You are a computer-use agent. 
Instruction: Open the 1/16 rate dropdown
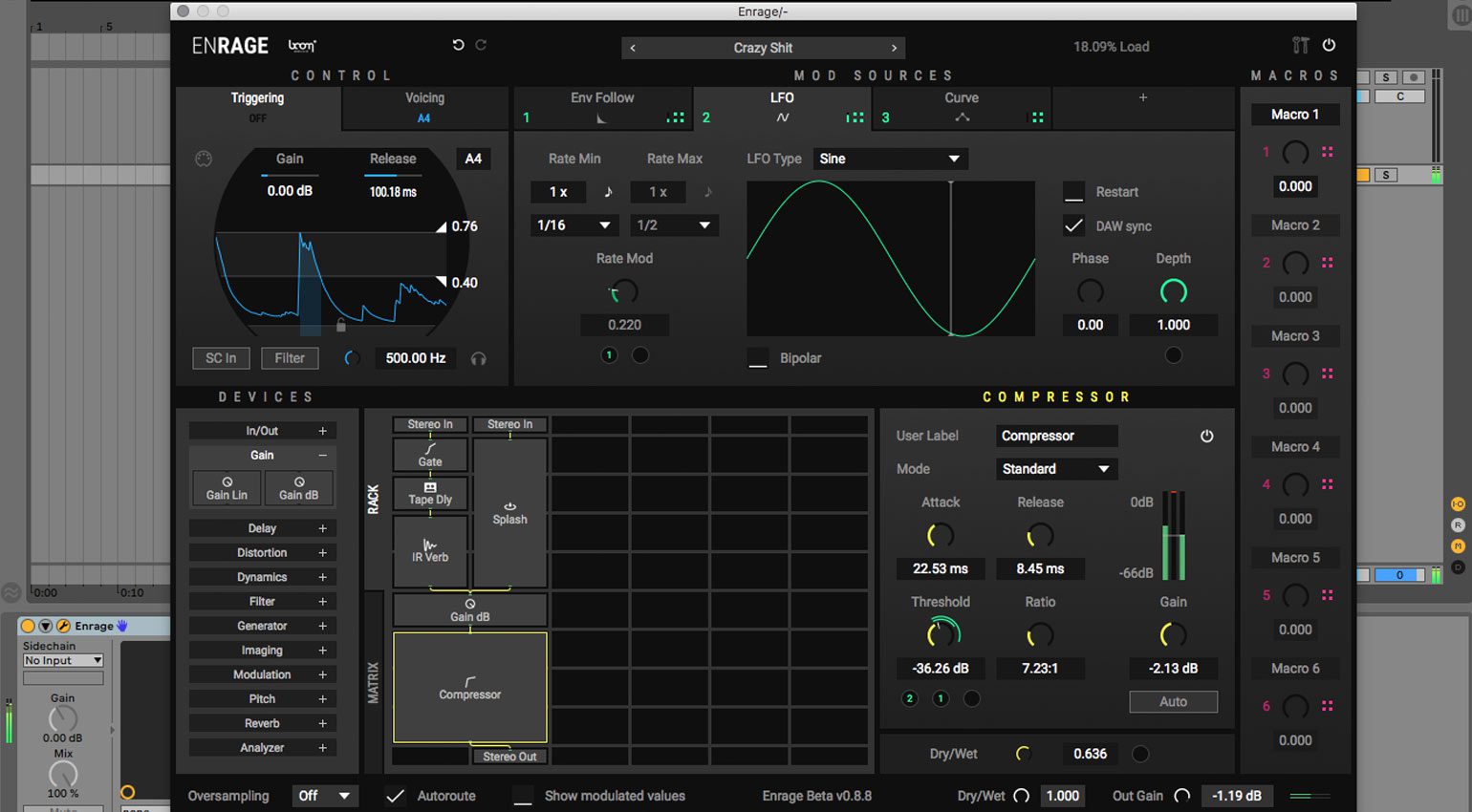(x=573, y=225)
